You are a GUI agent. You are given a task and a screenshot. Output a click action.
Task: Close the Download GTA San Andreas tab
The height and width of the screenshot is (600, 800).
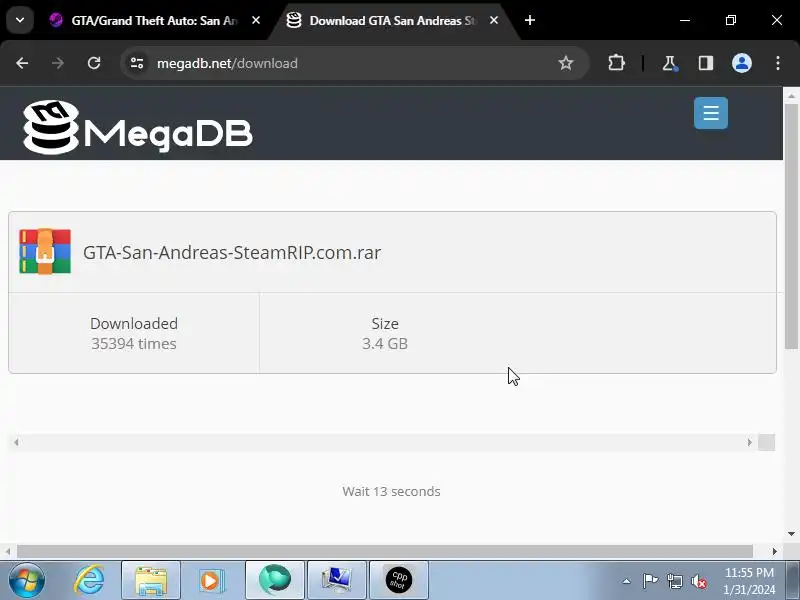click(493, 20)
